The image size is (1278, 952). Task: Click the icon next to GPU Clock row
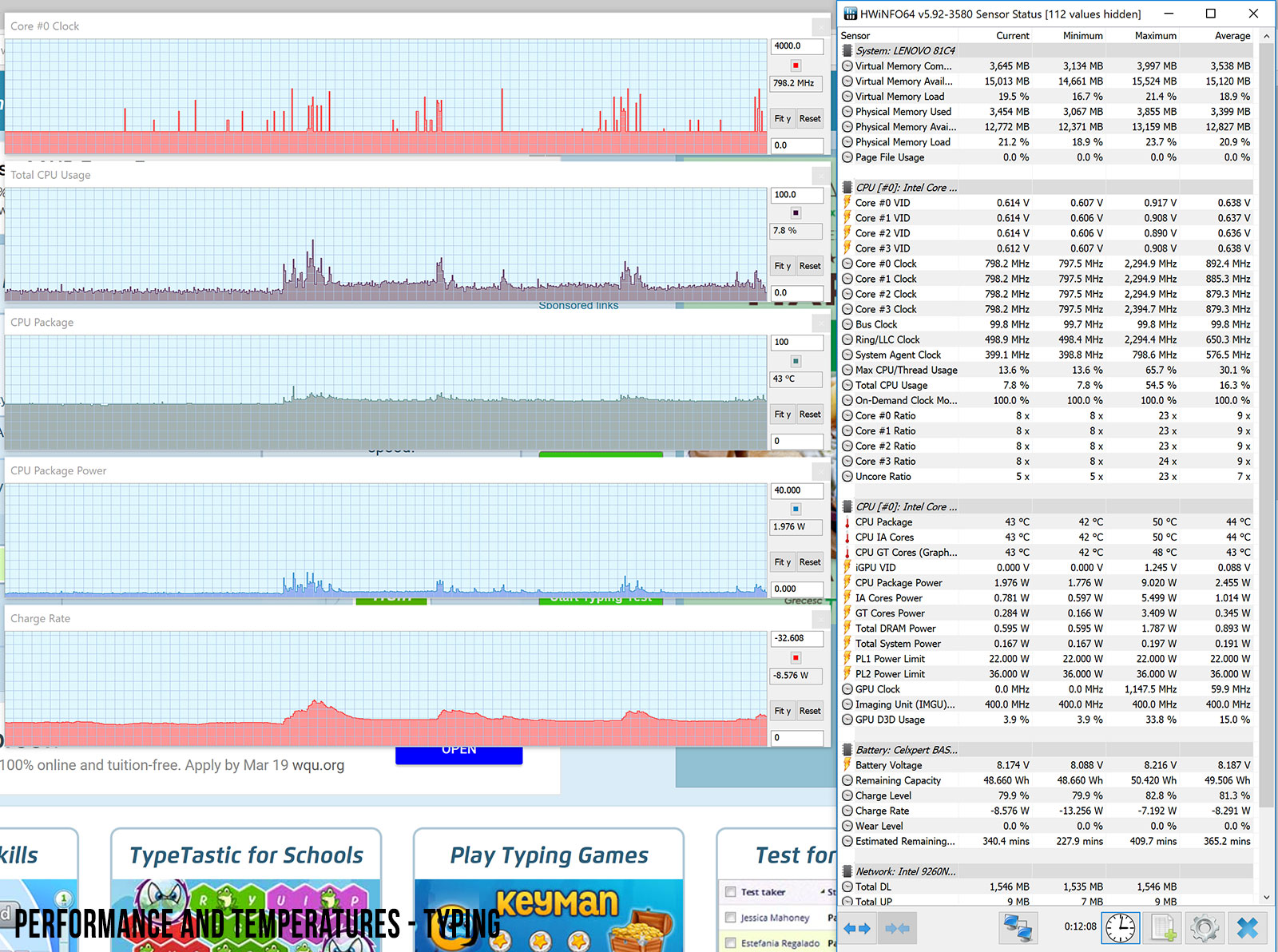tap(847, 689)
